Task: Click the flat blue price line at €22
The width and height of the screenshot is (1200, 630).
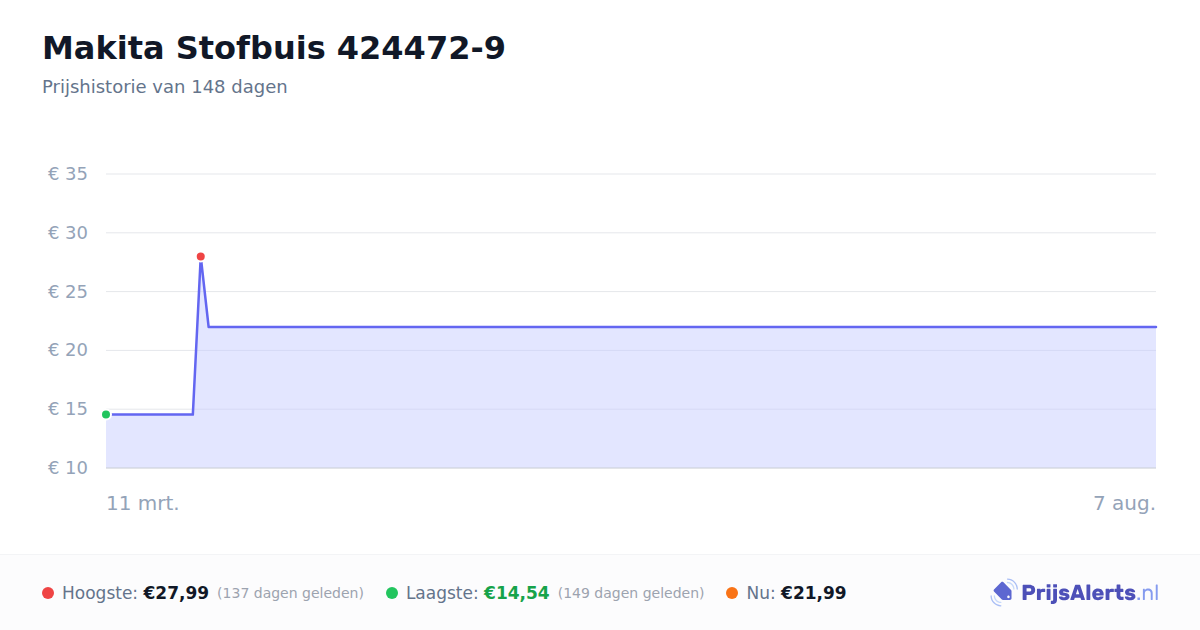Action: 680,327
